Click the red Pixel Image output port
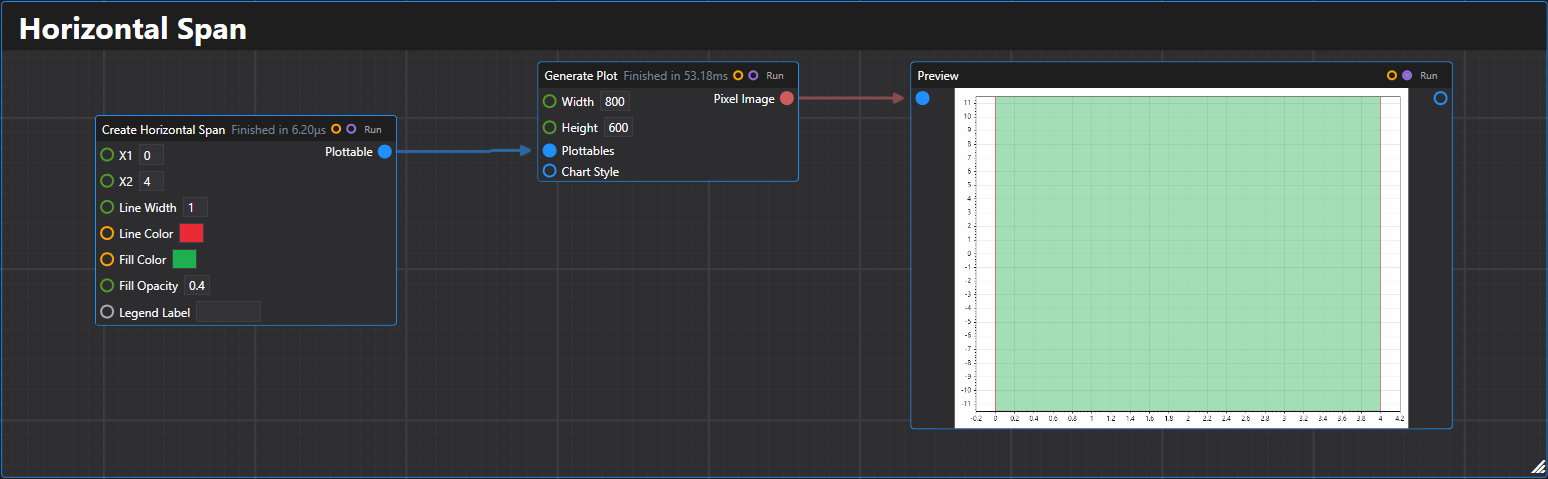This screenshot has width=1548, height=479. coord(787,98)
